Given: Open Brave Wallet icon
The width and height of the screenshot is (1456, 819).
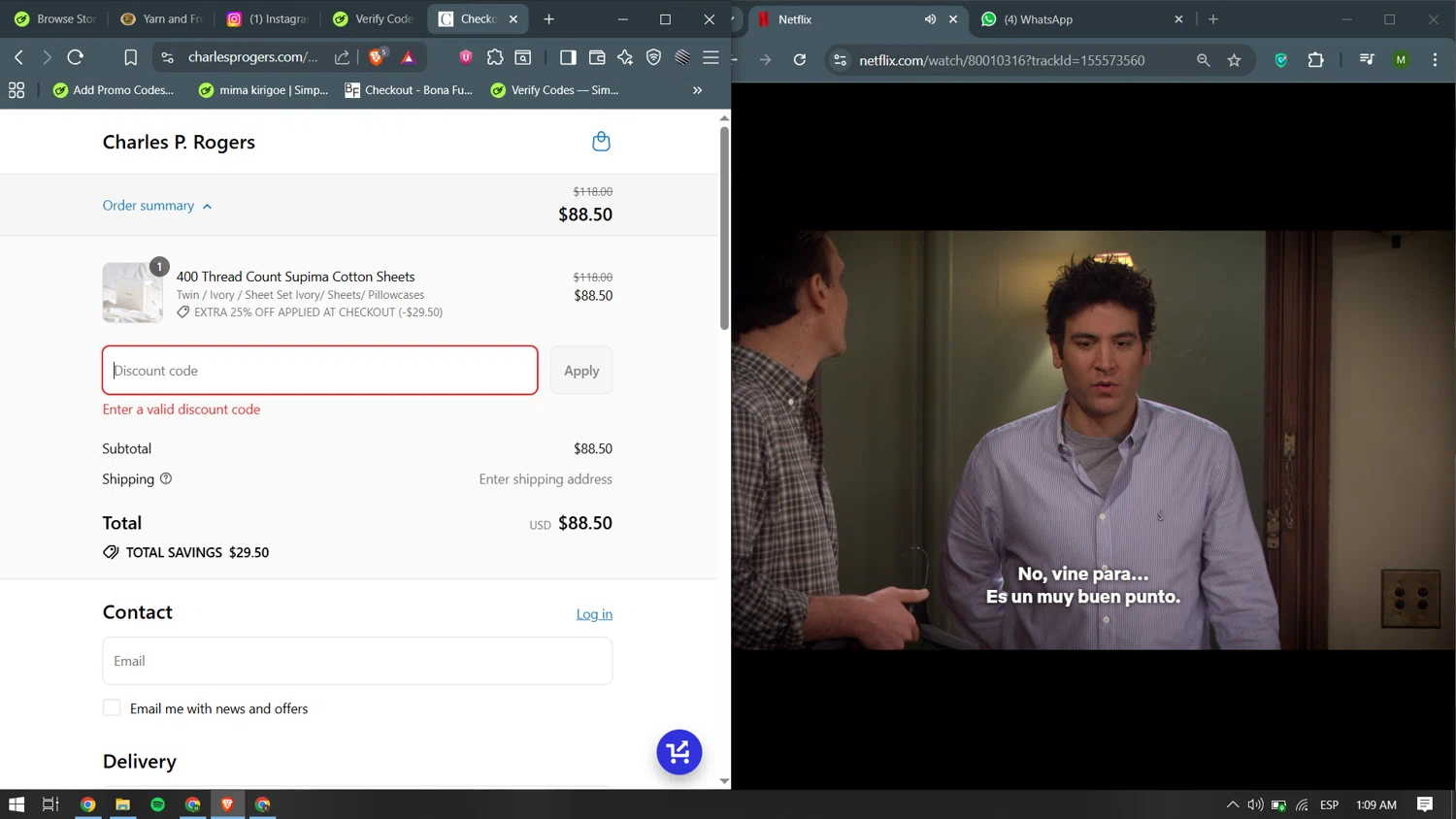Looking at the screenshot, I should (x=597, y=57).
